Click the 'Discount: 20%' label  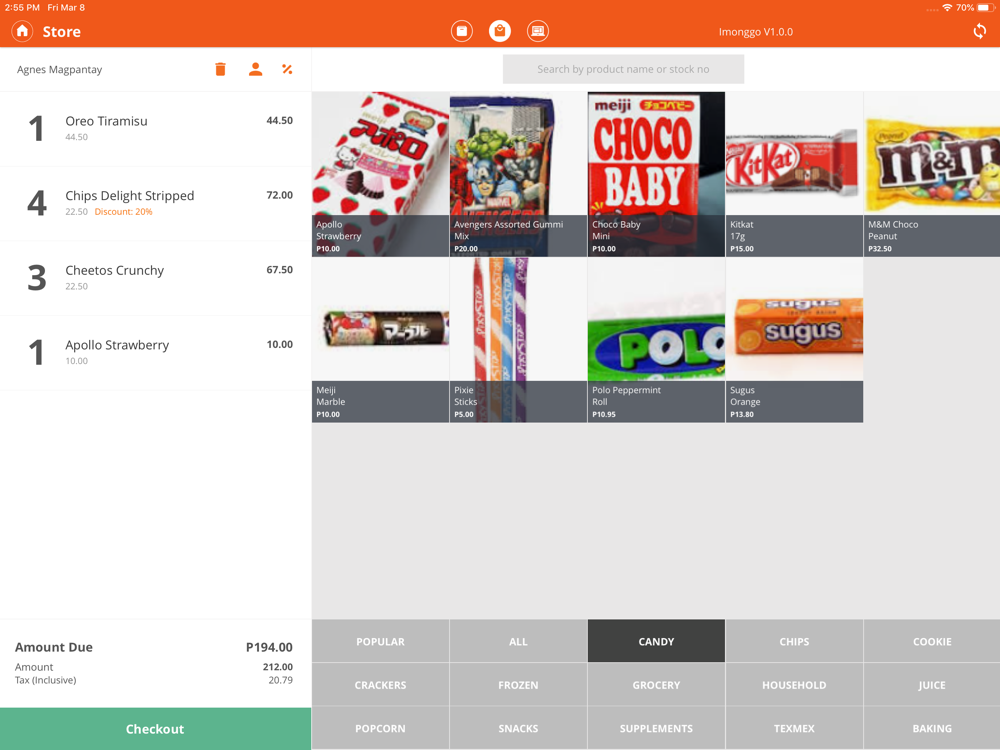(x=123, y=212)
